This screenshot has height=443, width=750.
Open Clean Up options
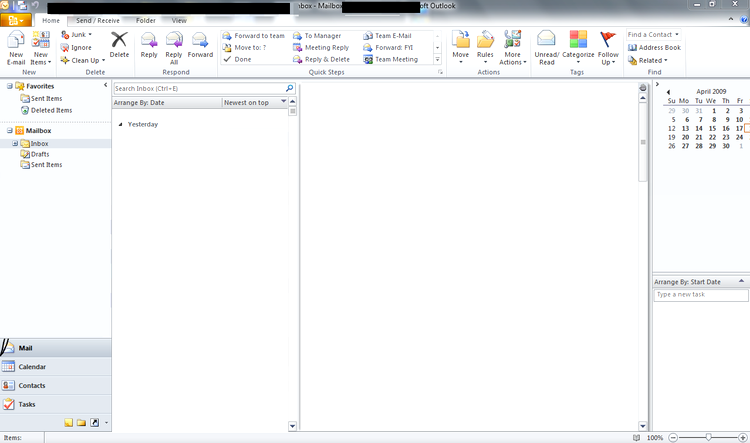pos(82,60)
